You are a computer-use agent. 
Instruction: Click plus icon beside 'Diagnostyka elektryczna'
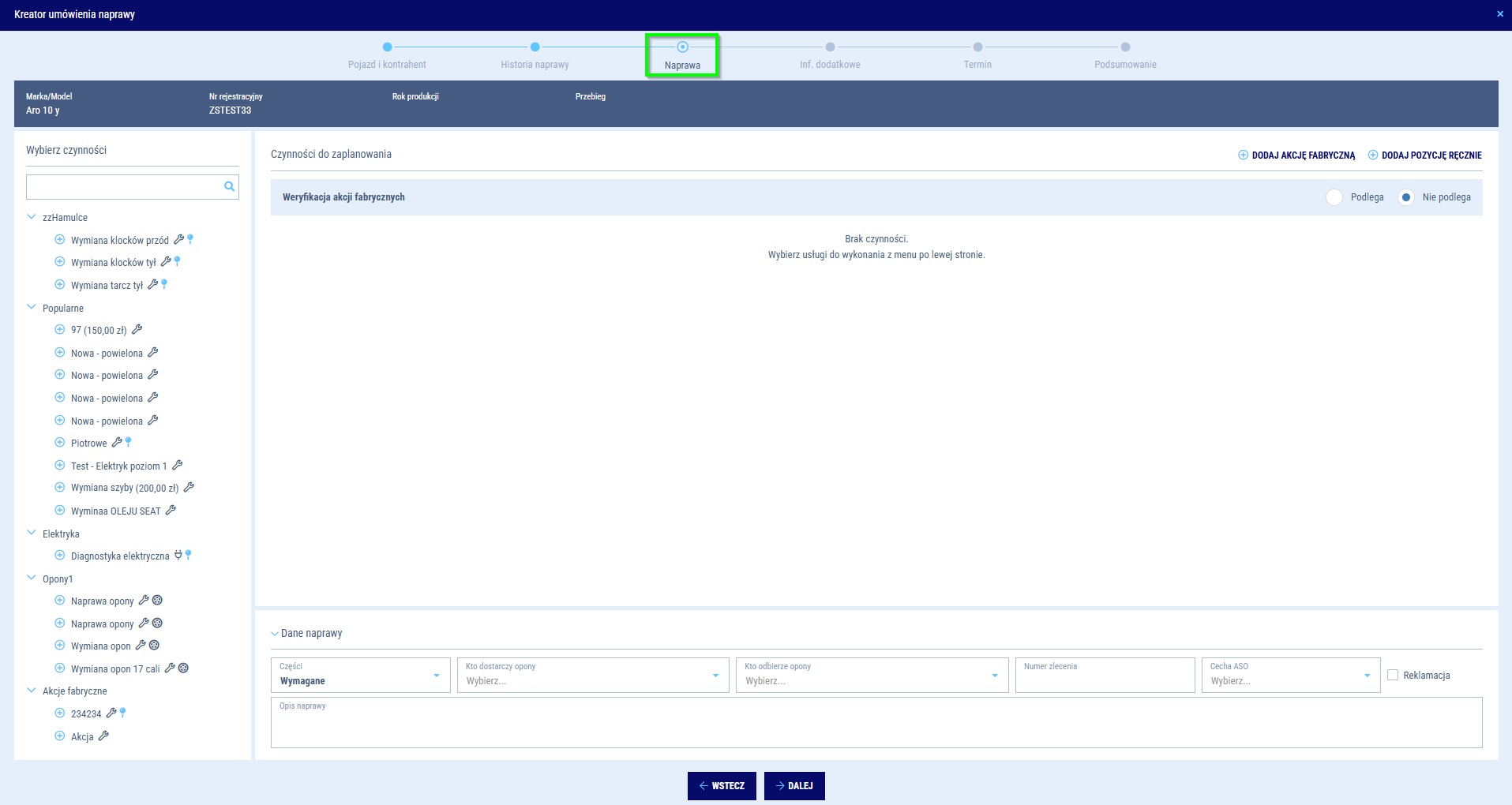[x=59, y=556]
